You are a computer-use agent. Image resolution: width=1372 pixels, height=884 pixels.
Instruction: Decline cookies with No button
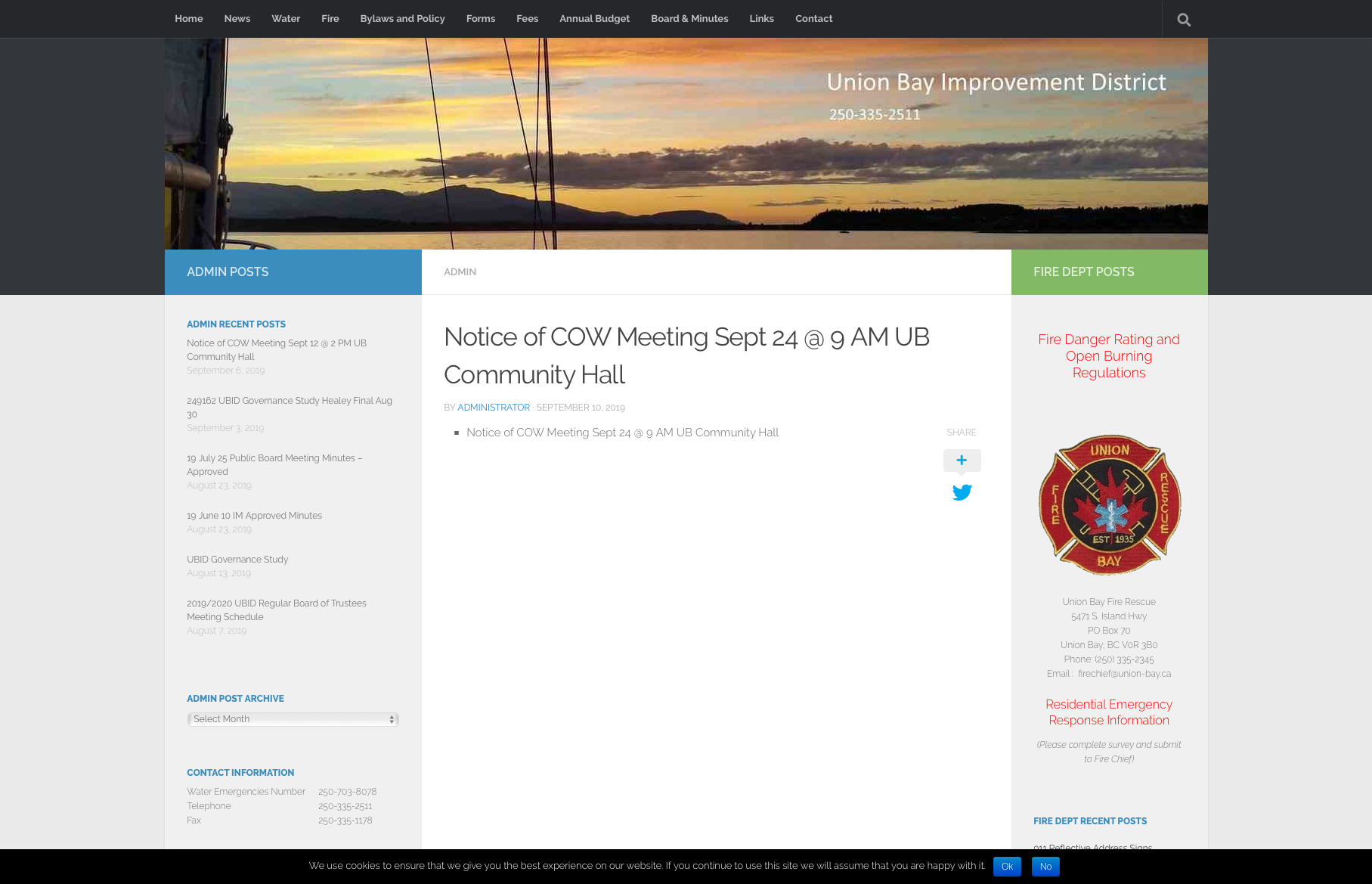(1045, 867)
